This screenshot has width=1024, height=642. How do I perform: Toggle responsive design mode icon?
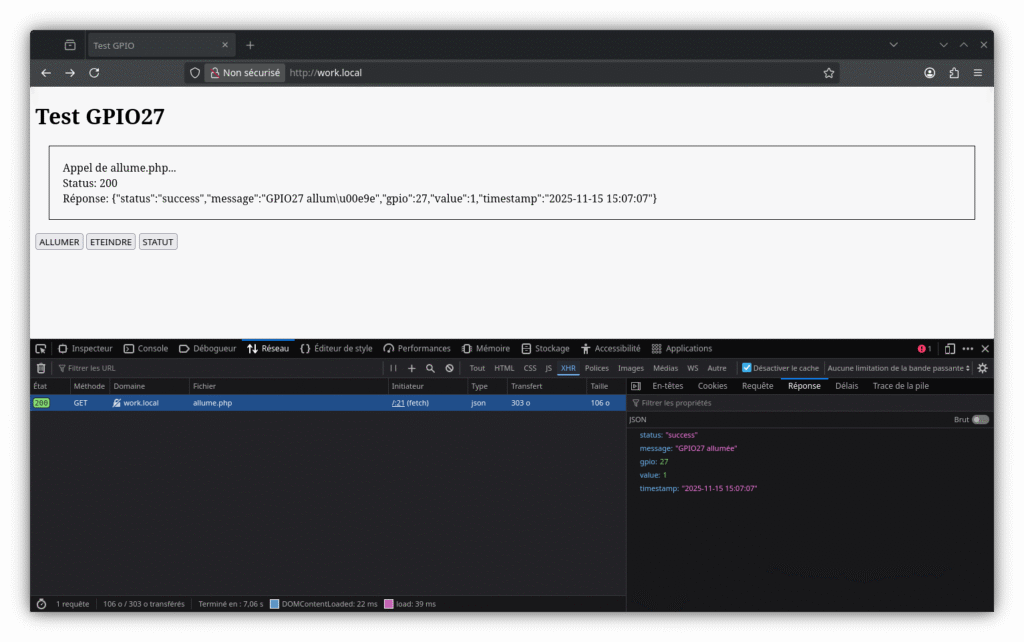[x=949, y=349]
